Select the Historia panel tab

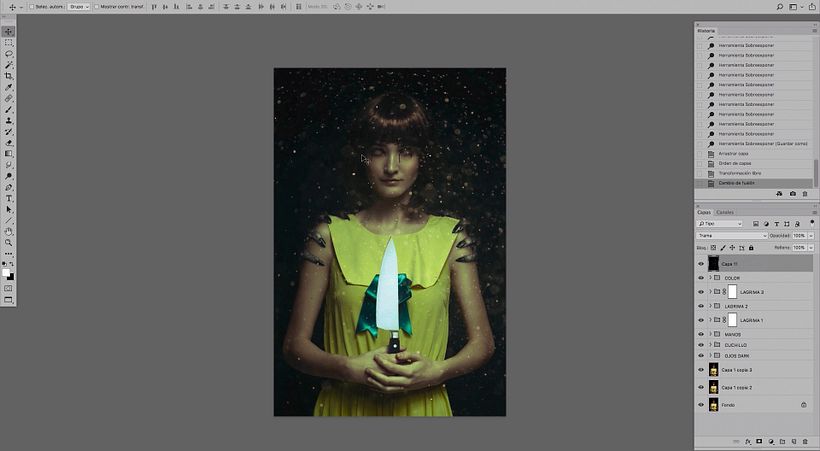pyautogui.click(x=706, y=31)
